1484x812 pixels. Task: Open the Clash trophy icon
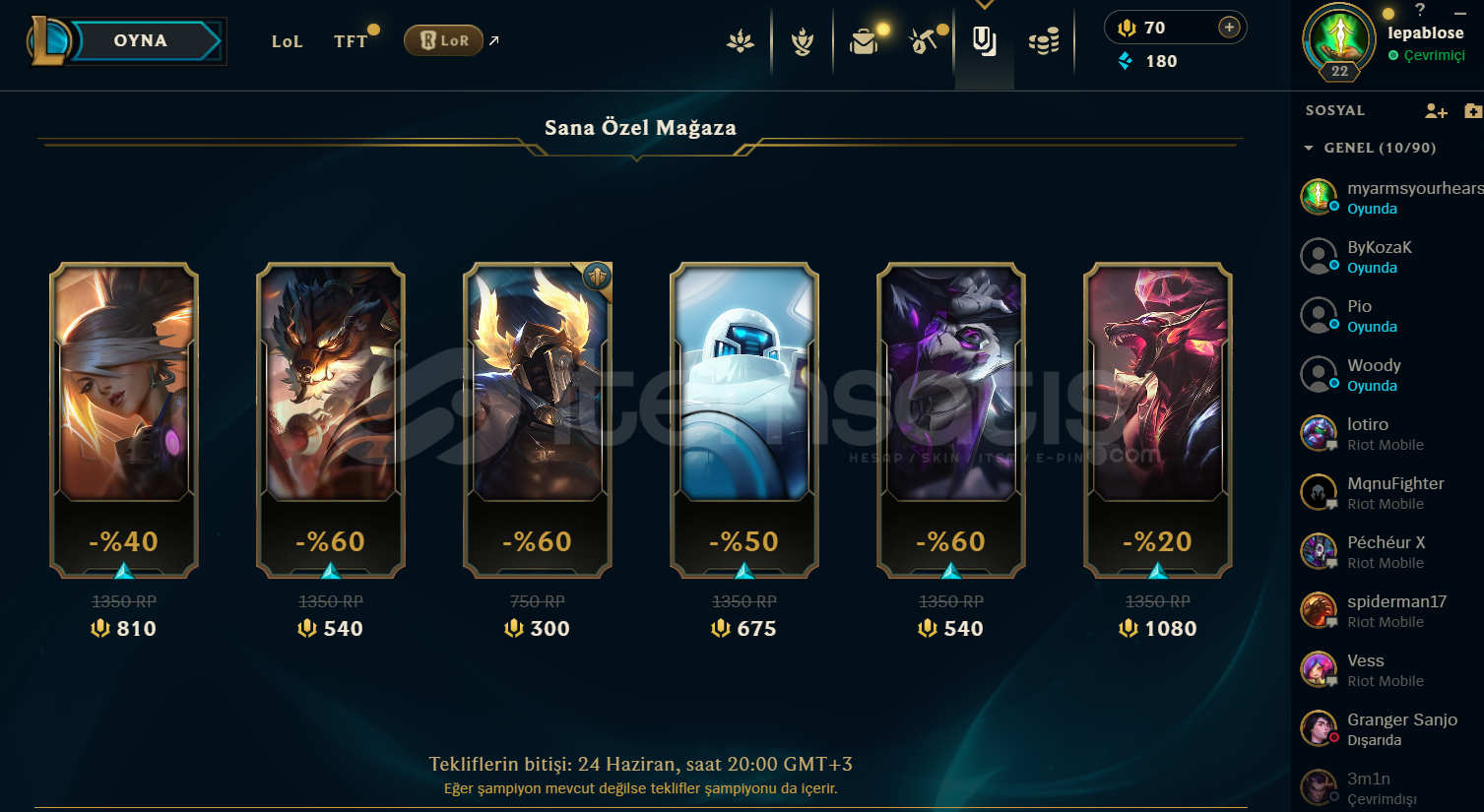pyautogui.click(x=803, y=41)
